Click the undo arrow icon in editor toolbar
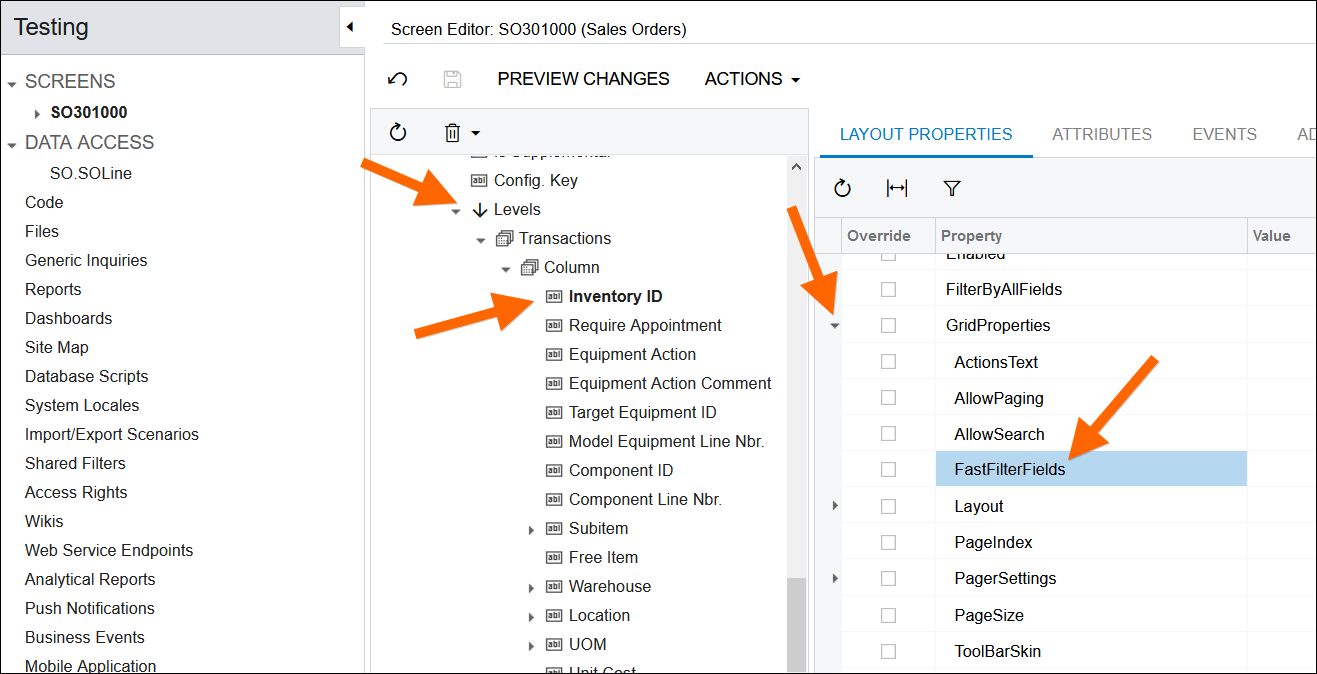The image size is (1317, 674). pyautogui.click(x=398, y=79)
